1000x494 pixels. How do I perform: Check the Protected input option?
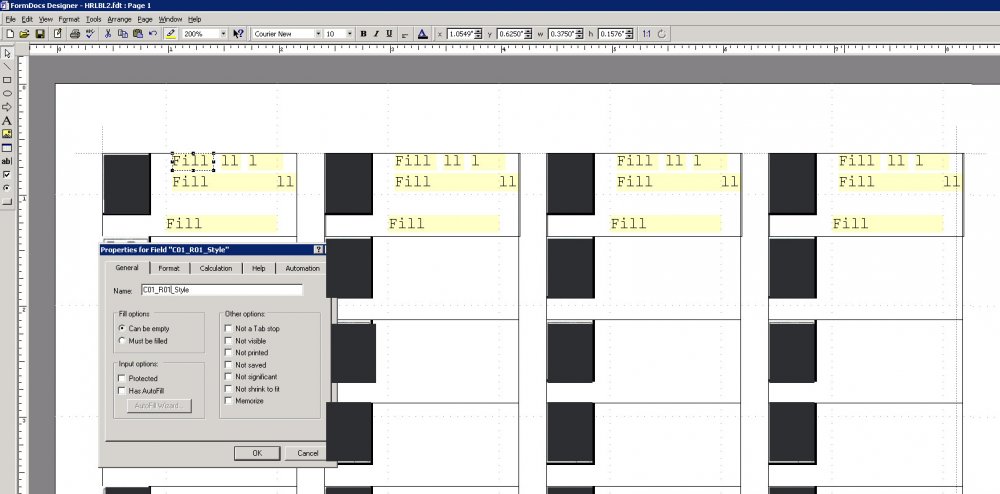(x=122, y=378)
